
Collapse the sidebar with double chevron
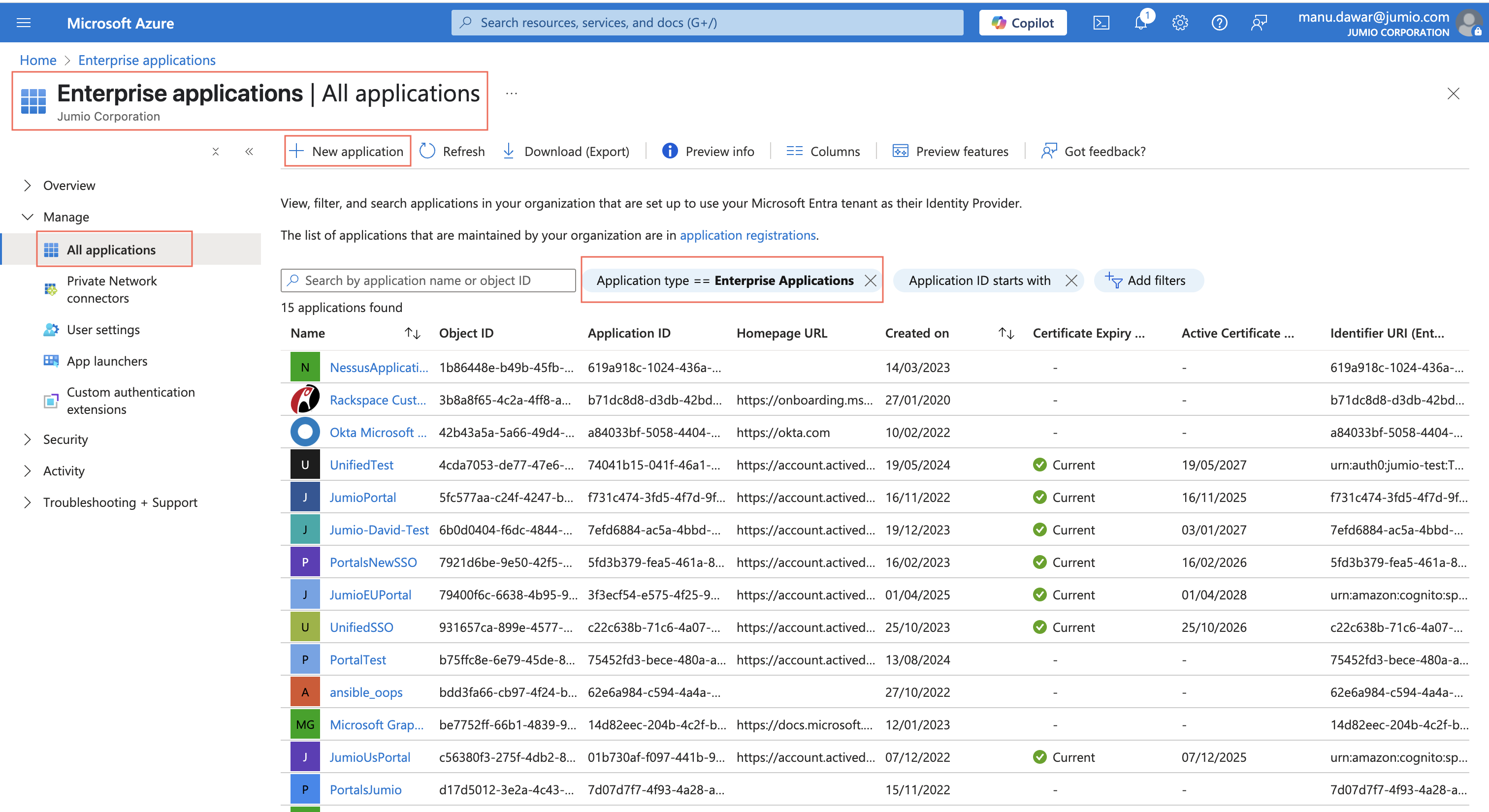[249, 151]
